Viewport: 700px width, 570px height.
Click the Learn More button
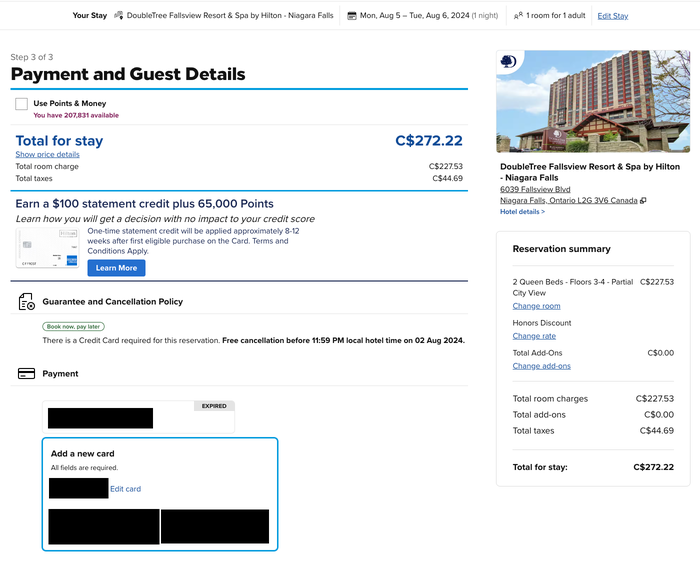click(116, 268)
